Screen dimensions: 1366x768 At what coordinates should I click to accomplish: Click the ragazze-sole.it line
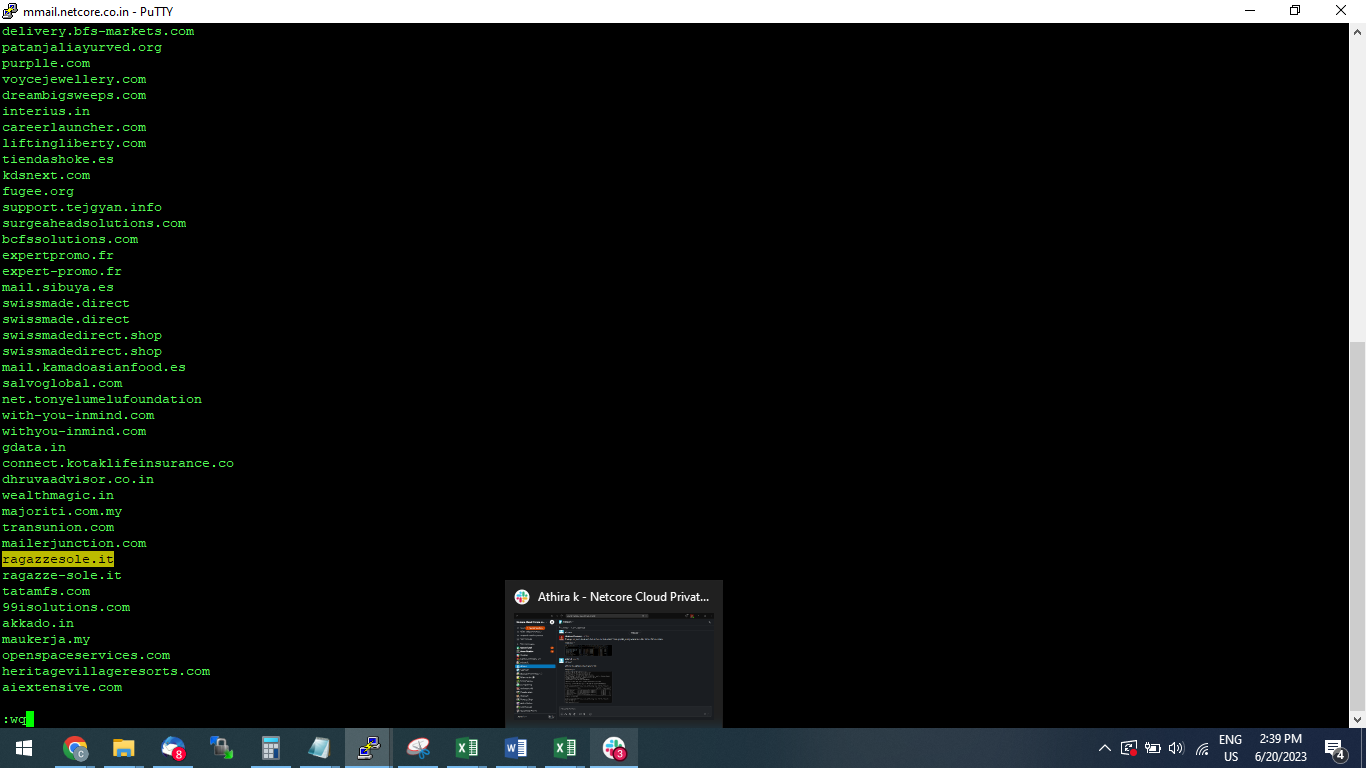(x=62, y=575)
